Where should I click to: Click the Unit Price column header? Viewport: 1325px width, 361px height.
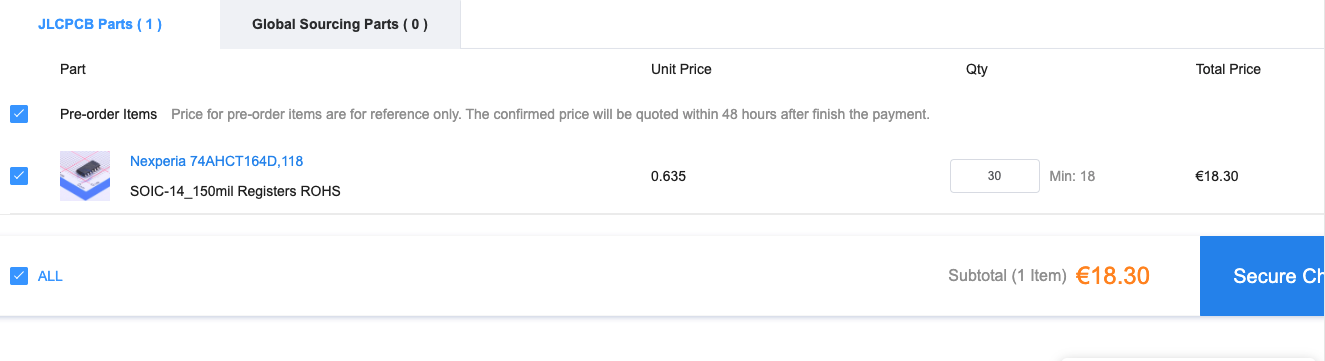681,69
